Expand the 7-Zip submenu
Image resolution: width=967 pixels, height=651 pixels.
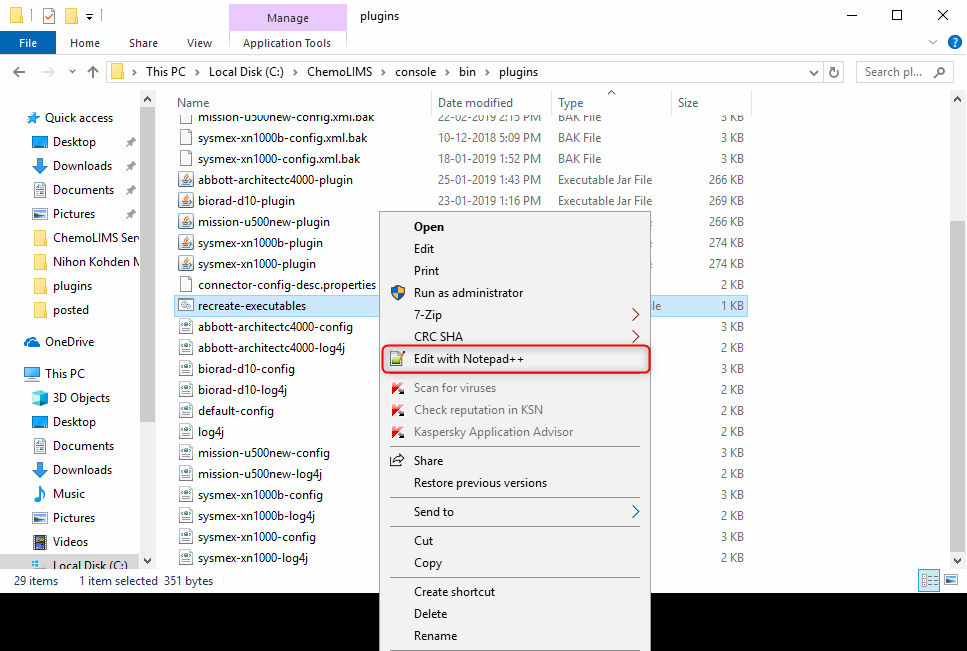pyautogui.click(x=635, y=315)
